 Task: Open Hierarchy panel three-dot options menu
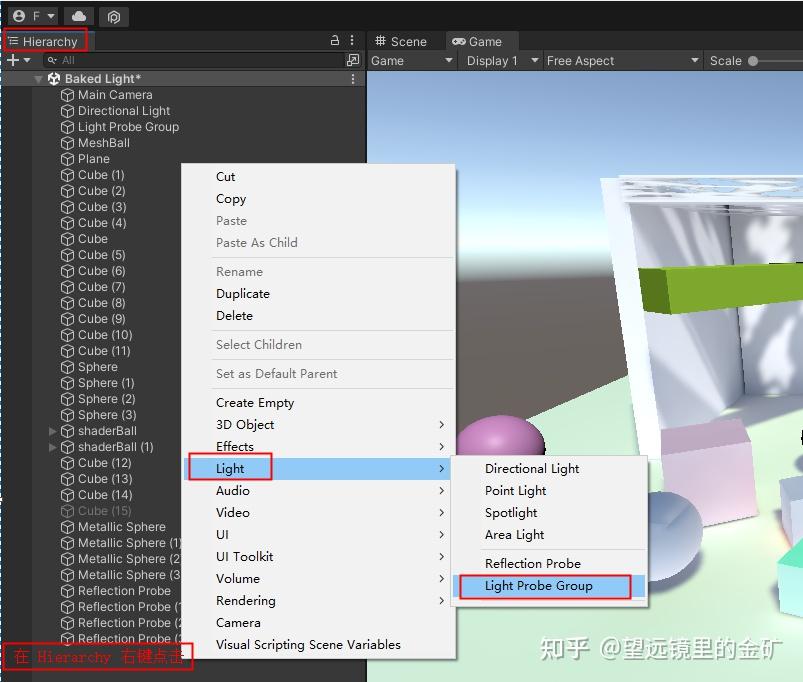point(352,40)
